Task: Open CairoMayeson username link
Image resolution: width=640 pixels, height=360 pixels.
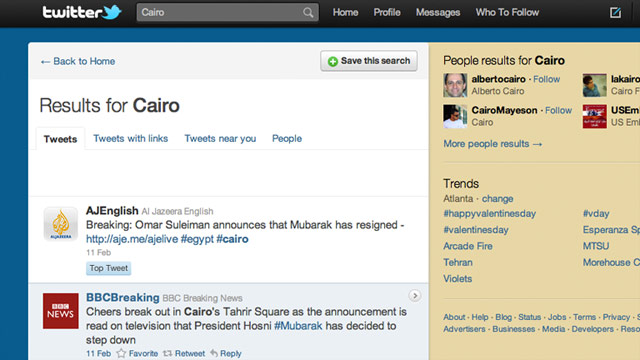Action: click(x=504, y=110)
